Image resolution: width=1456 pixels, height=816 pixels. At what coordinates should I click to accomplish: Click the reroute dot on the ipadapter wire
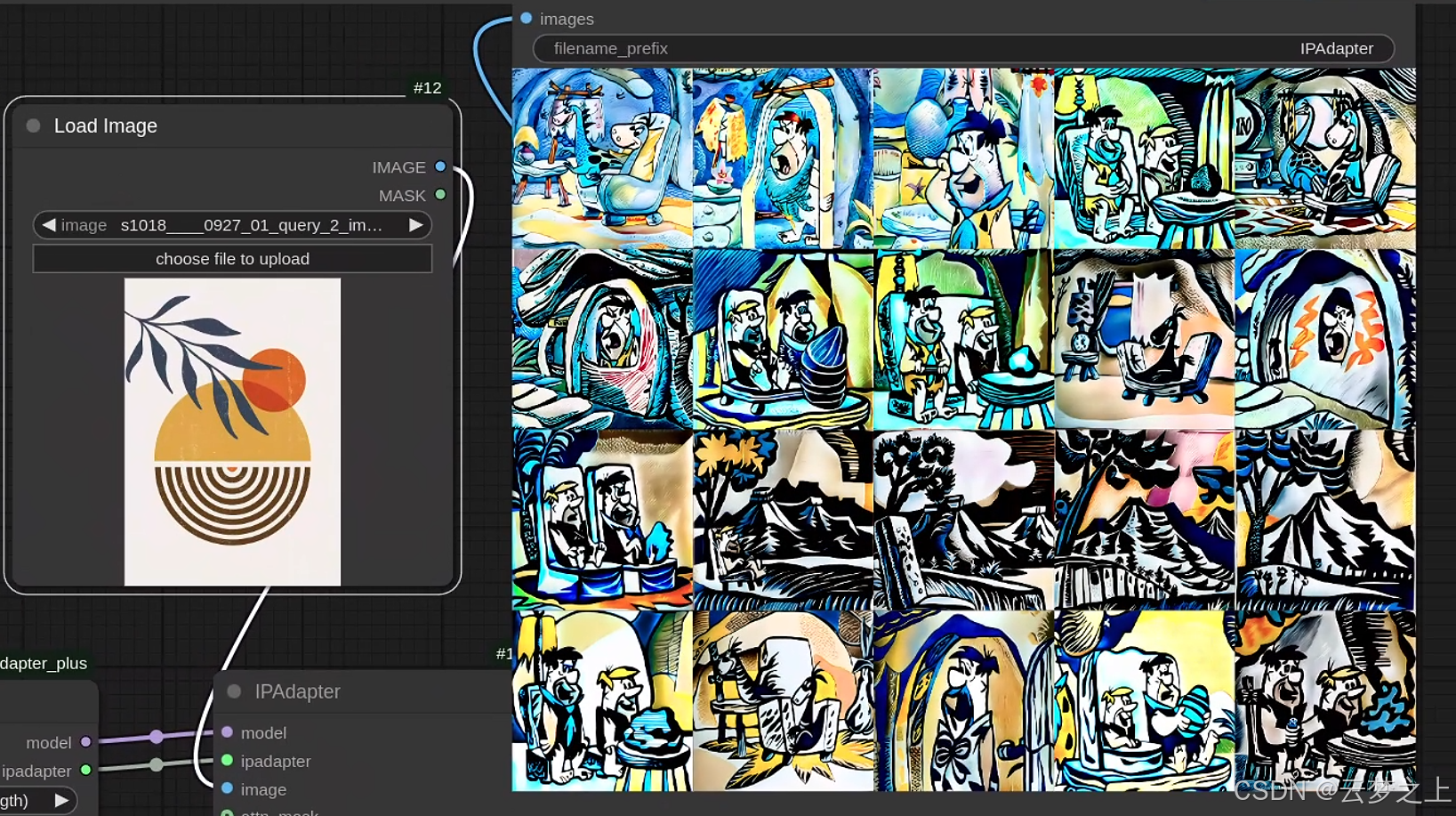click(x=157, y=764)
